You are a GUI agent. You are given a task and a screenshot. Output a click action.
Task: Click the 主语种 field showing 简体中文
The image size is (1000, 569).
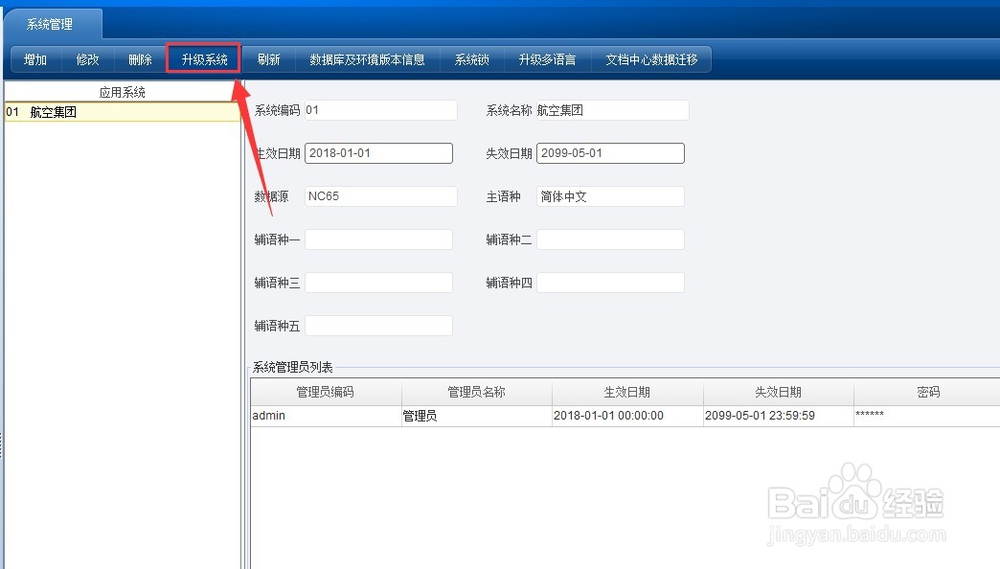[610, 196]
